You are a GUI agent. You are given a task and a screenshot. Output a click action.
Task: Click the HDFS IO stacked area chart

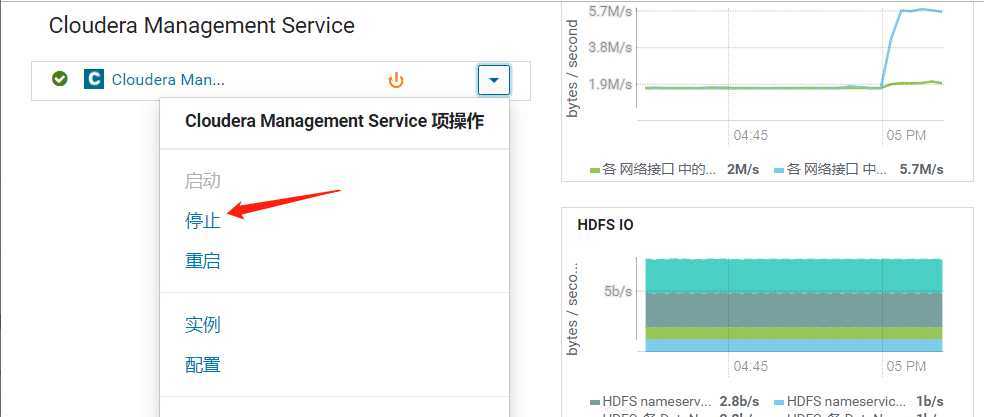click(795, 305)
